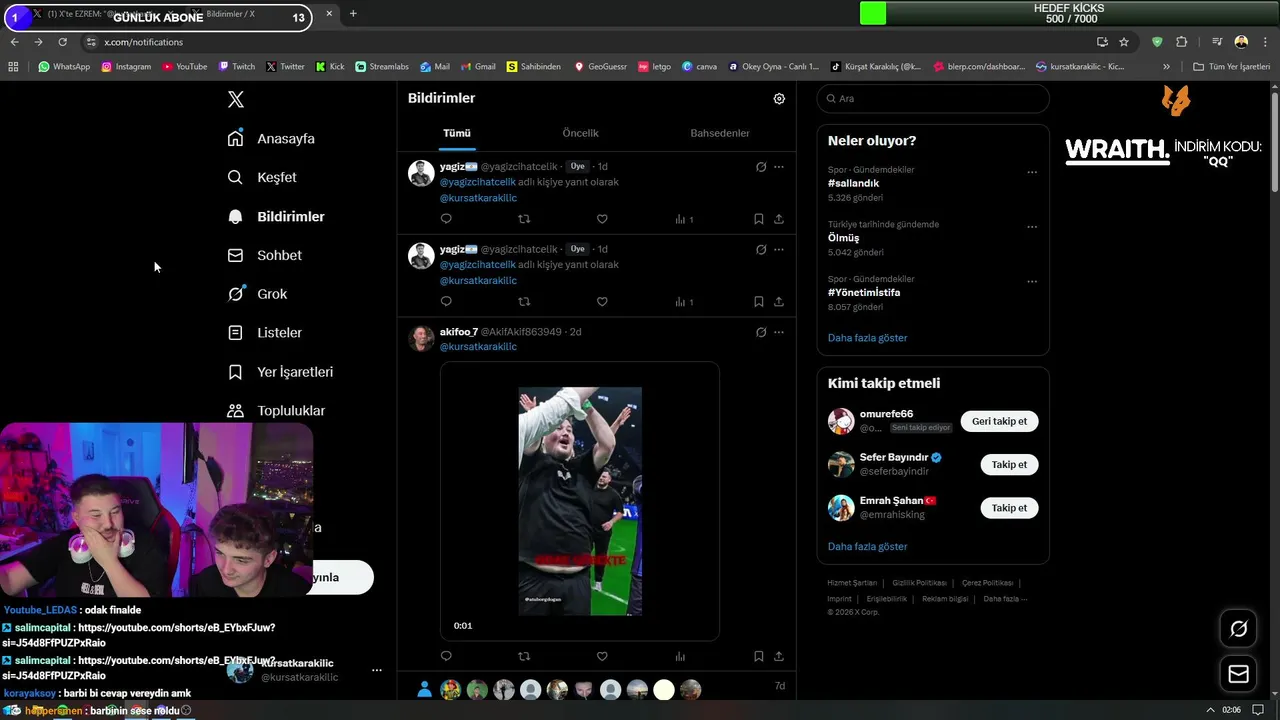Open notification settings gear icon
1280x720 pixels.
click(x=779, y=98)
